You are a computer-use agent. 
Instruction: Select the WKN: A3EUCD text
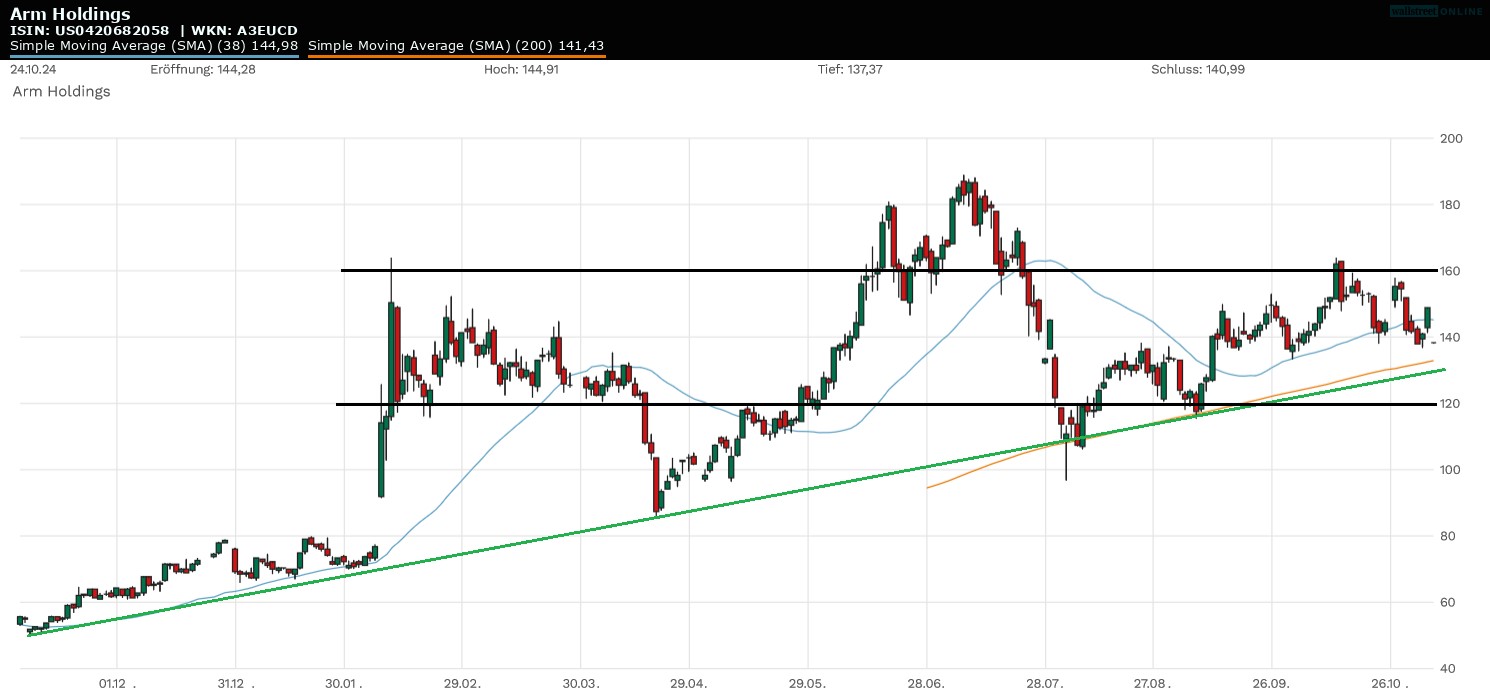[x=243, y=31]
